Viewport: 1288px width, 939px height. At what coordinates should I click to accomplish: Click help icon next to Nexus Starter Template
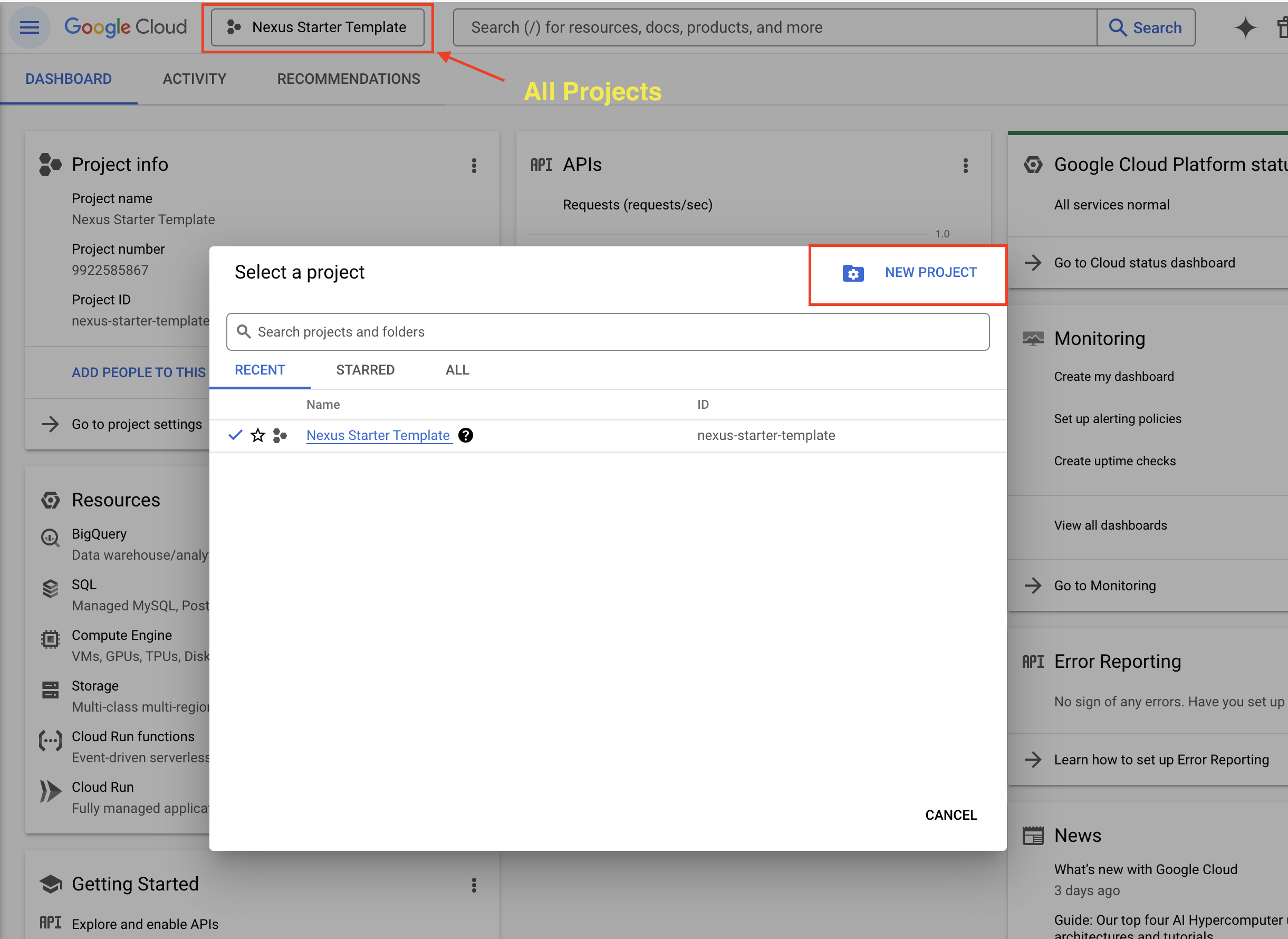pyautogui.click(x=466, y=435)
